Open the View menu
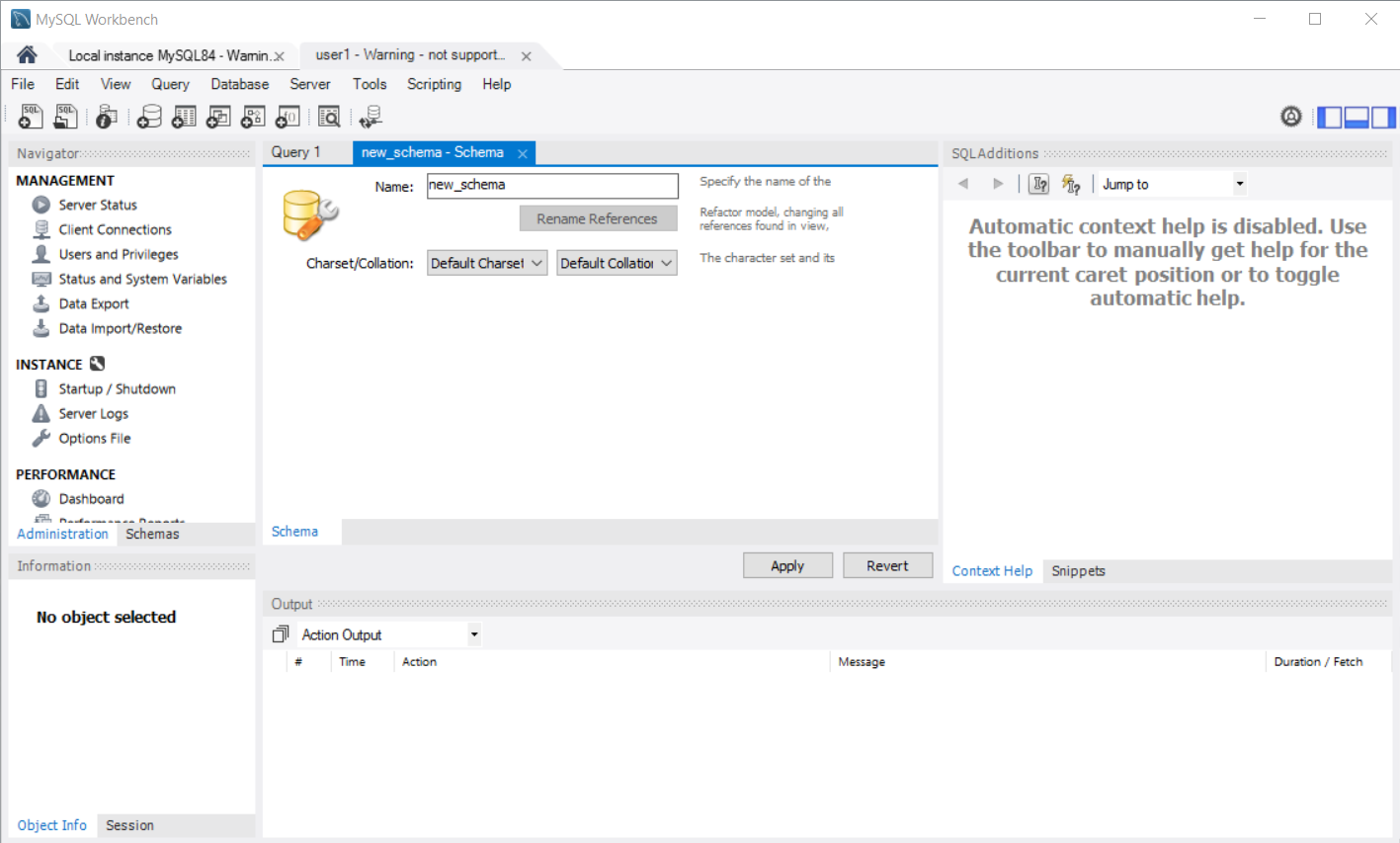1400x843 pixels. 116,84
